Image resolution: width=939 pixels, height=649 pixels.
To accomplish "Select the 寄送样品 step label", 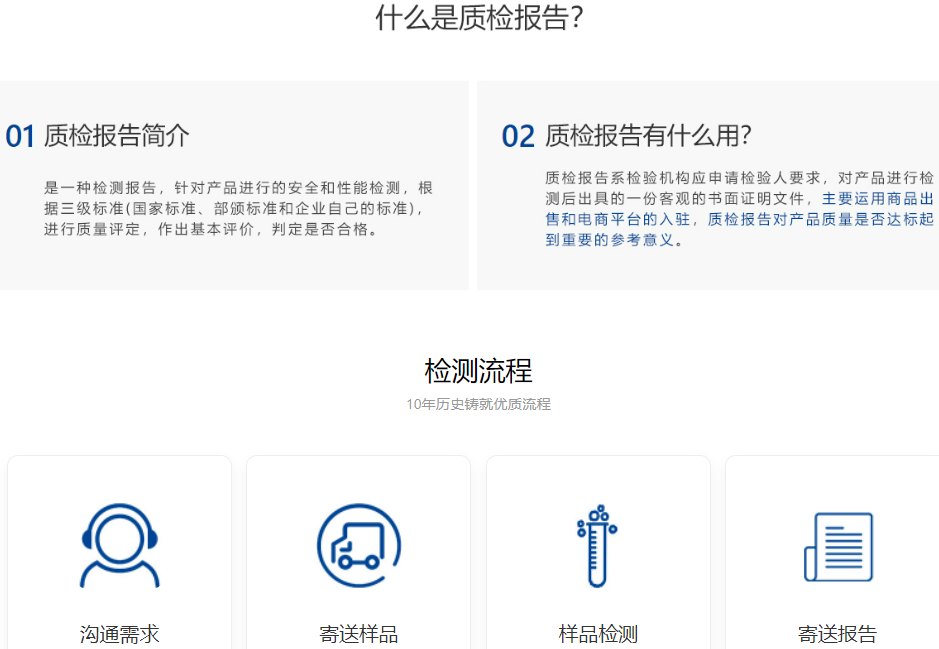I will coord(359,633).
